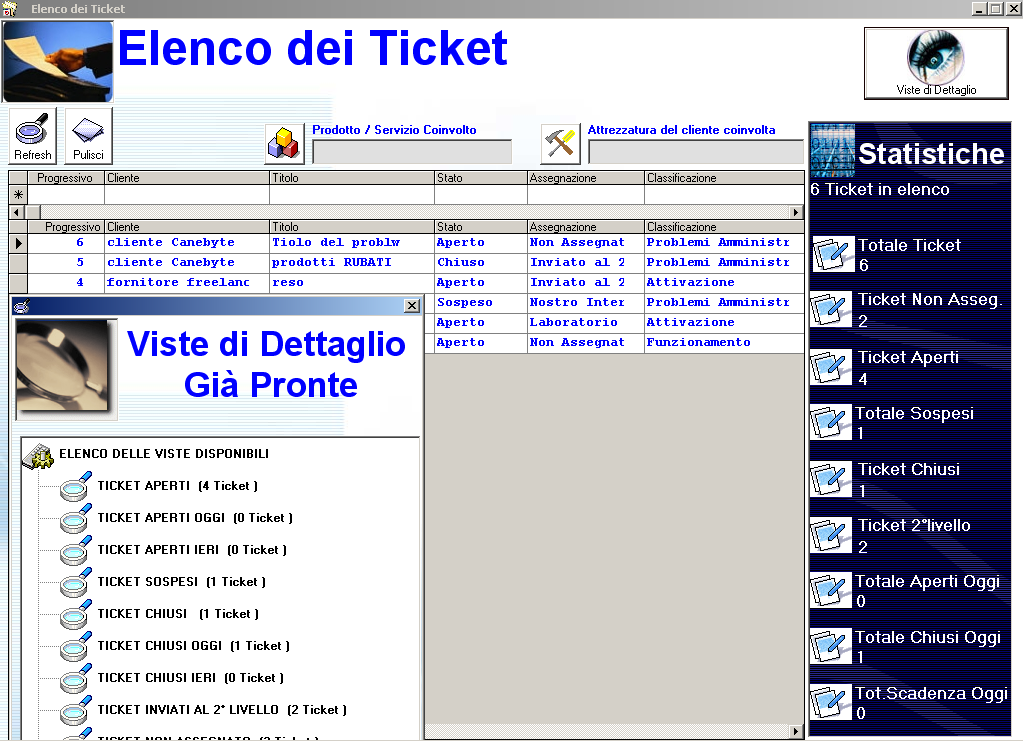Image resolution: width=1023 pixels, height=741 pixels.
Task: Click the Totale Ticket statistics icon
Action: point(832,255)
